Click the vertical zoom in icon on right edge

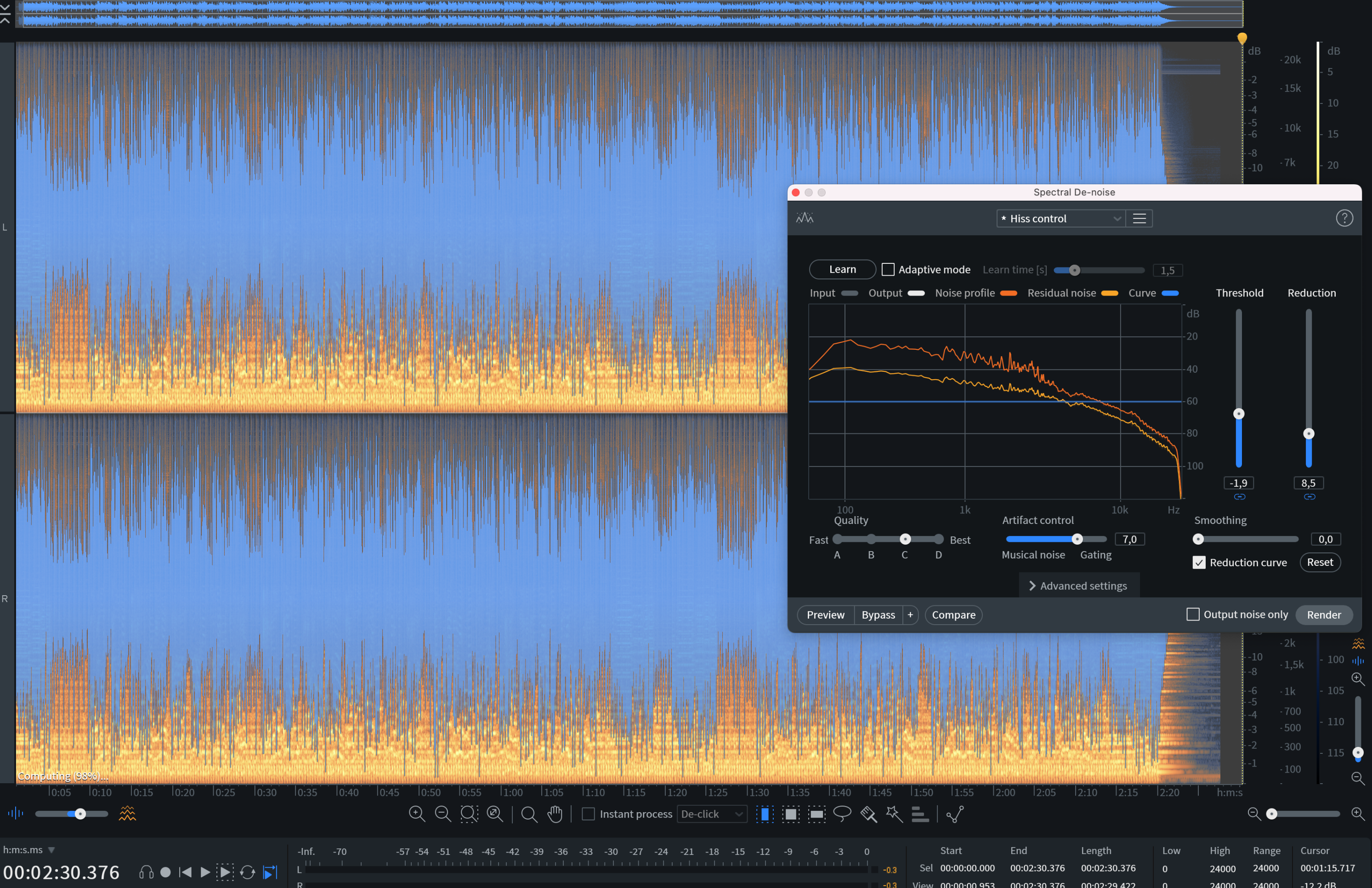coord(1358,679)
